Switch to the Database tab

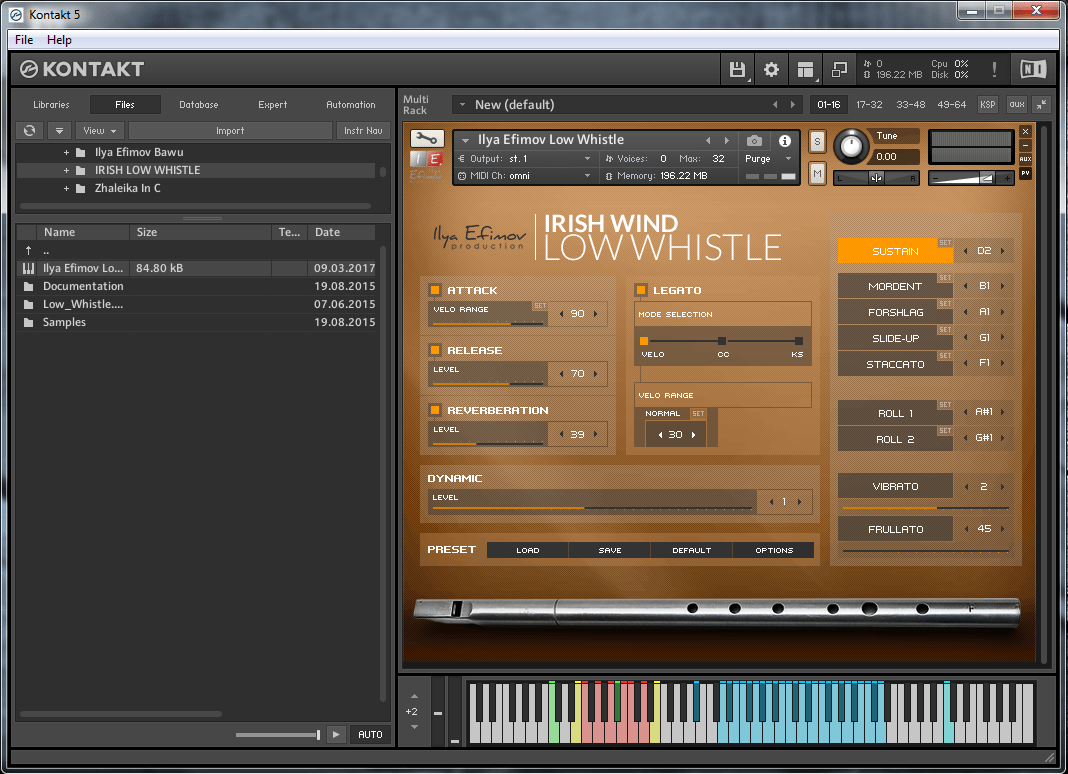coord(199,104)
